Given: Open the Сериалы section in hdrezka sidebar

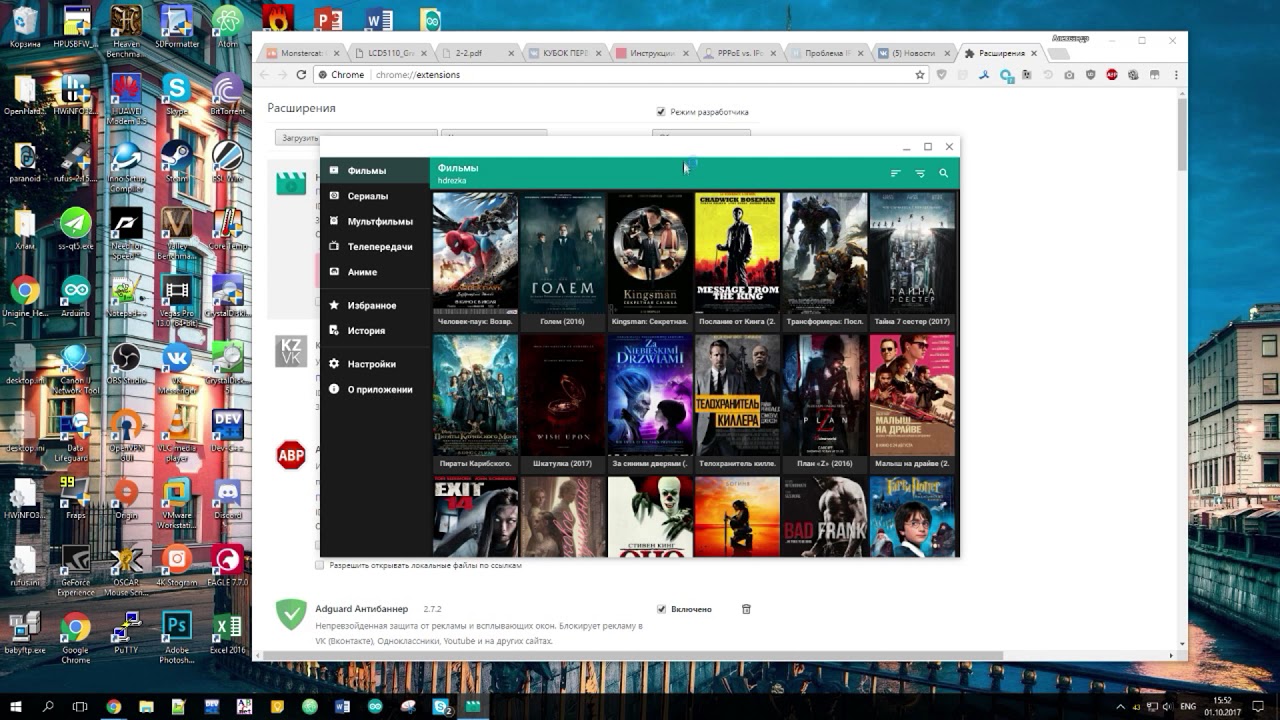Looking at the screenshot, I should 375,196.
